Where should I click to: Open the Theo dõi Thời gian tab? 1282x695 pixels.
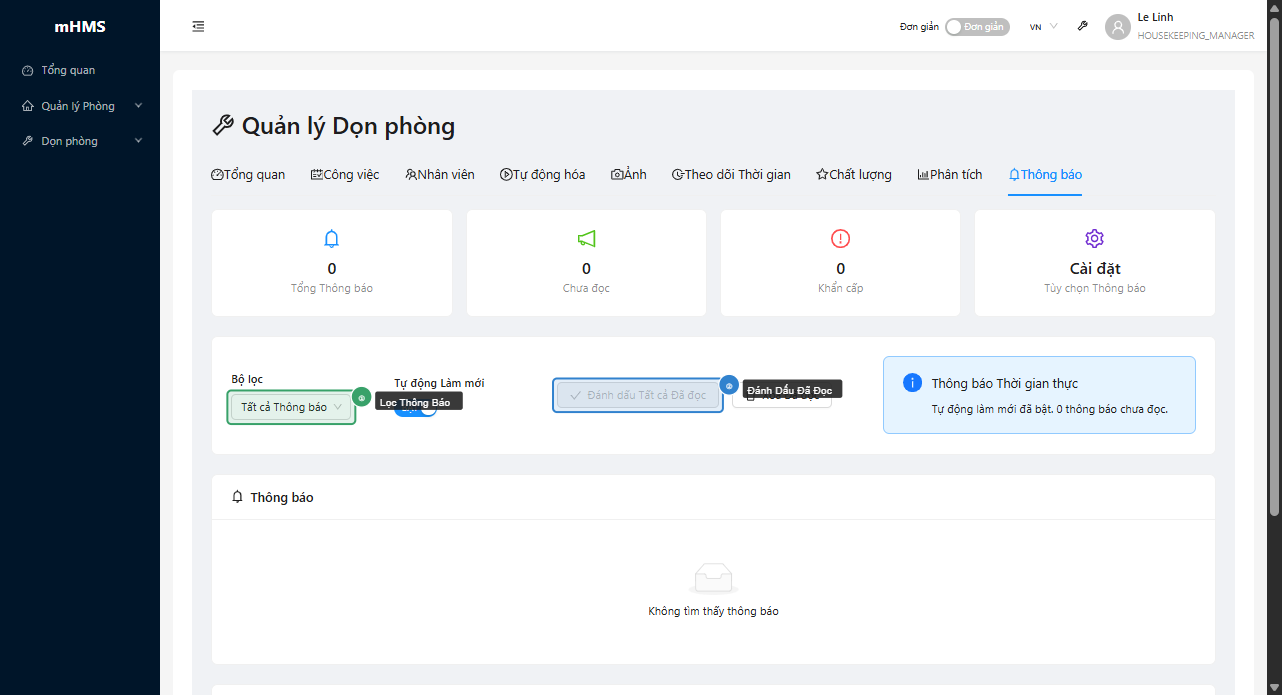click(x=731, y=175)
